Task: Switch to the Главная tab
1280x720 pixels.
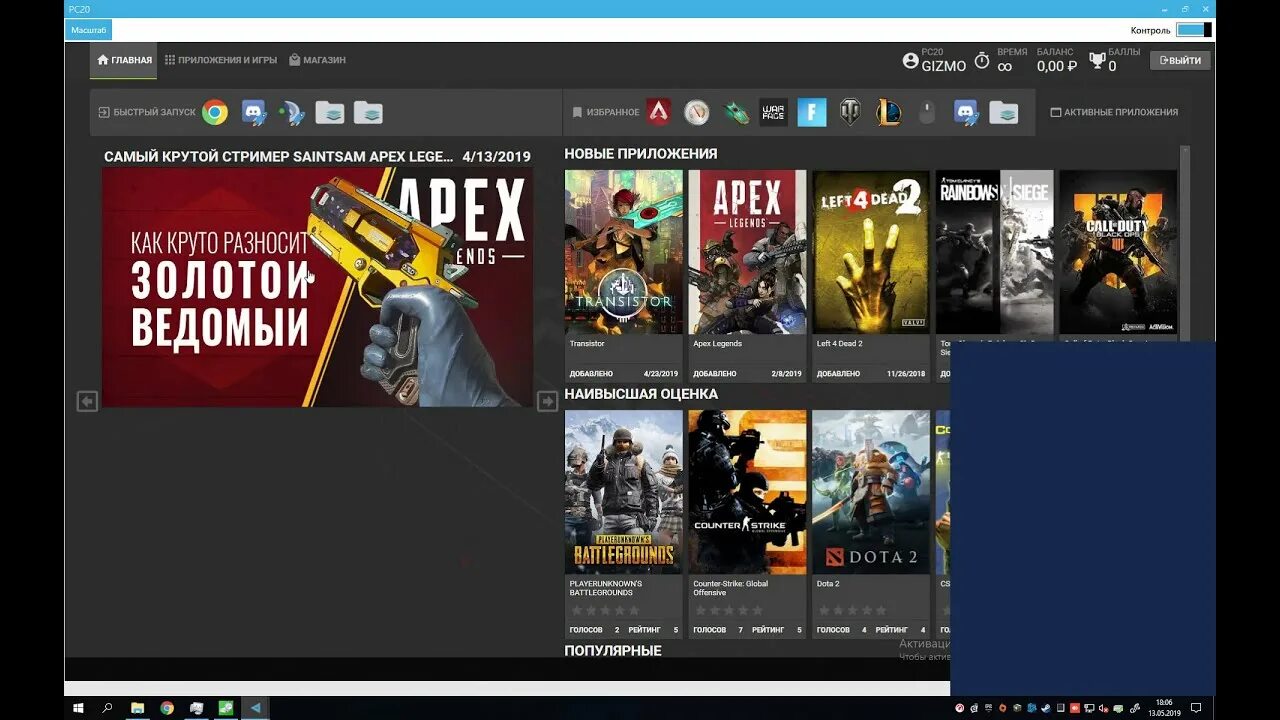Action: point(124,60)
